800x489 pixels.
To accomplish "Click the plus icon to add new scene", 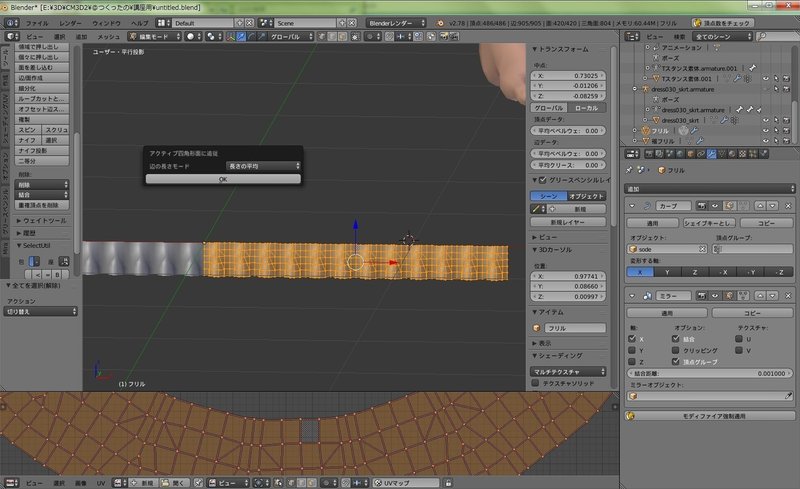I will click(342, 23).
